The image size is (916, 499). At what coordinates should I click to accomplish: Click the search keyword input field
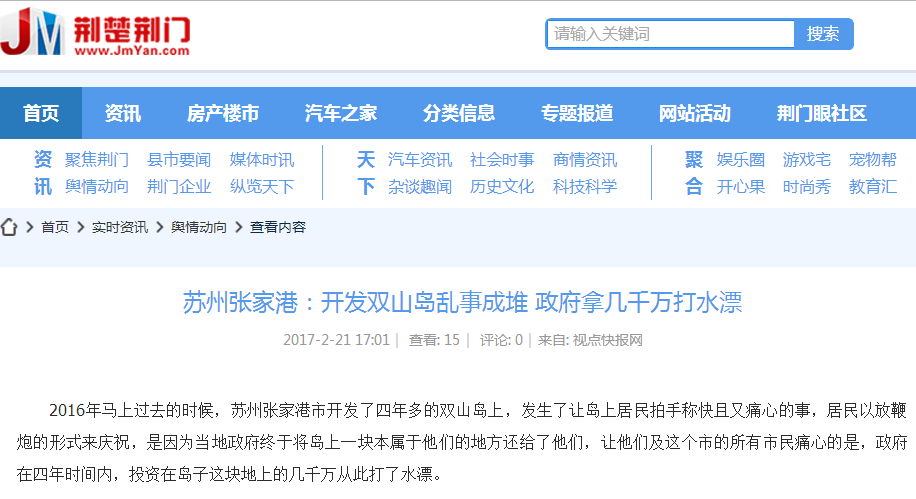point(670,34)
